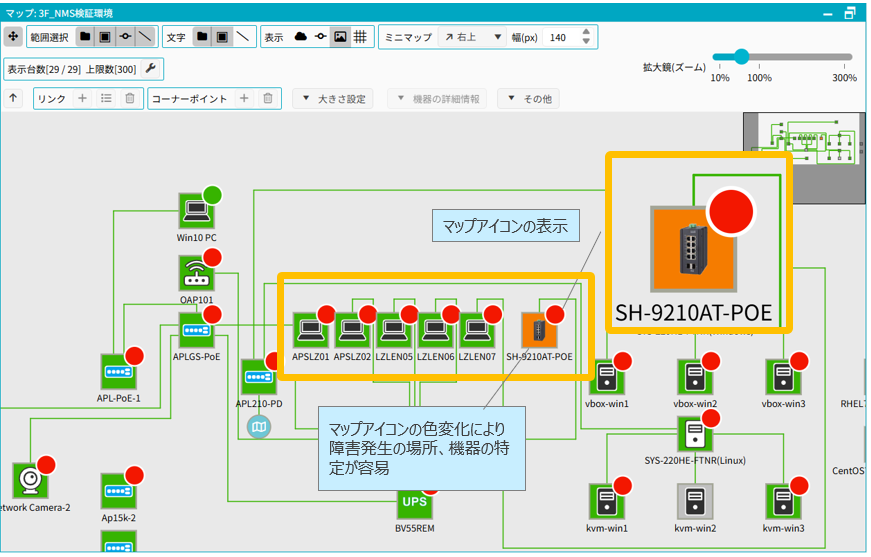871x557 pixels.
Task: Toggle background image display in 表示 group
Action: point(340,37)
